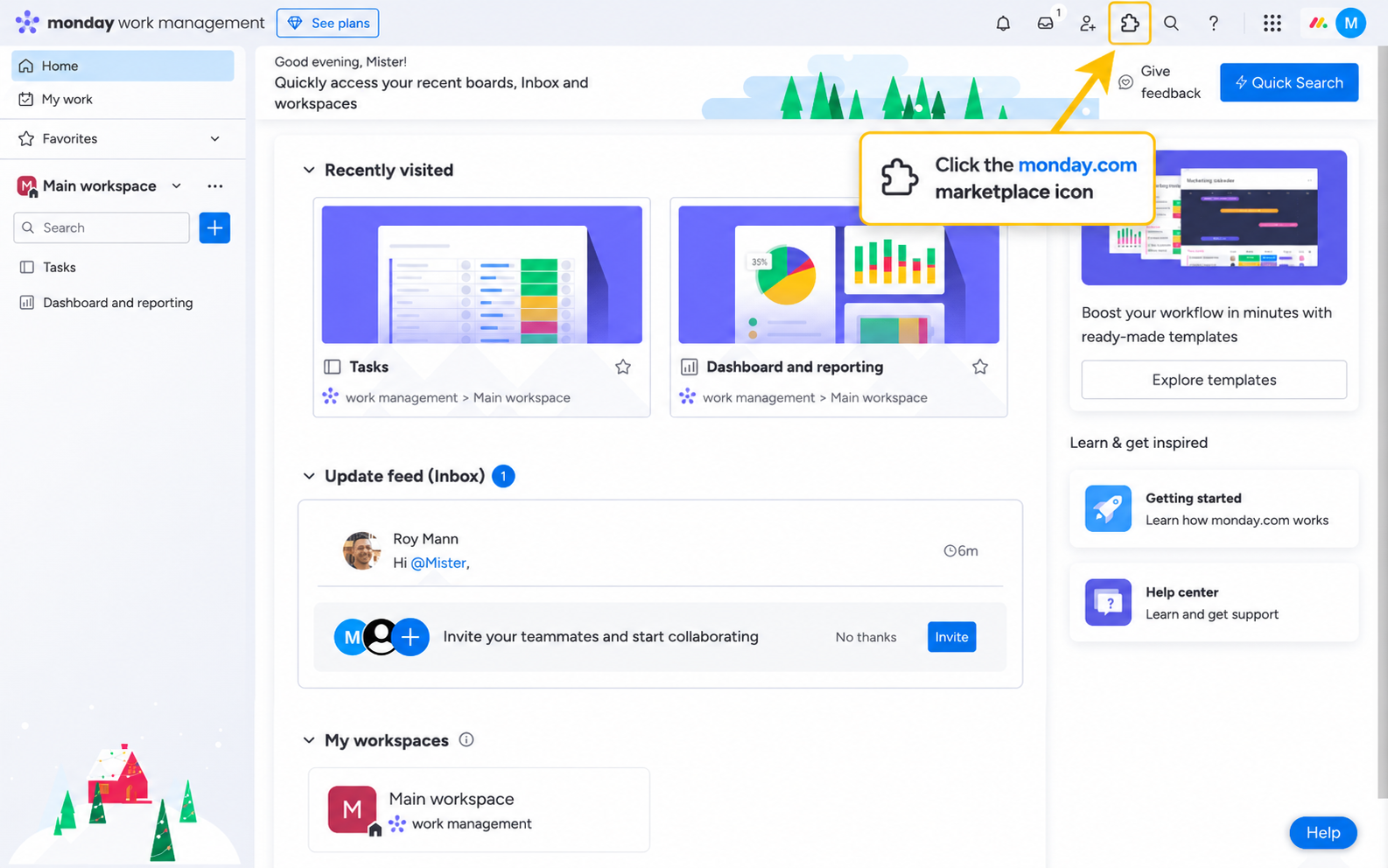Click the Main workspace red M icon in sidebar
The width and height of the screenshot is (1388, 868).
tap(27, 186)
